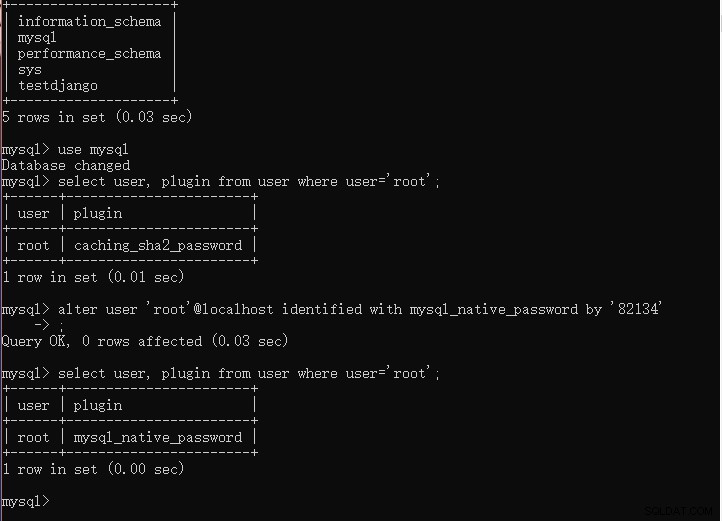Click the '5 rows in set' line

click(x=97, y=117)
